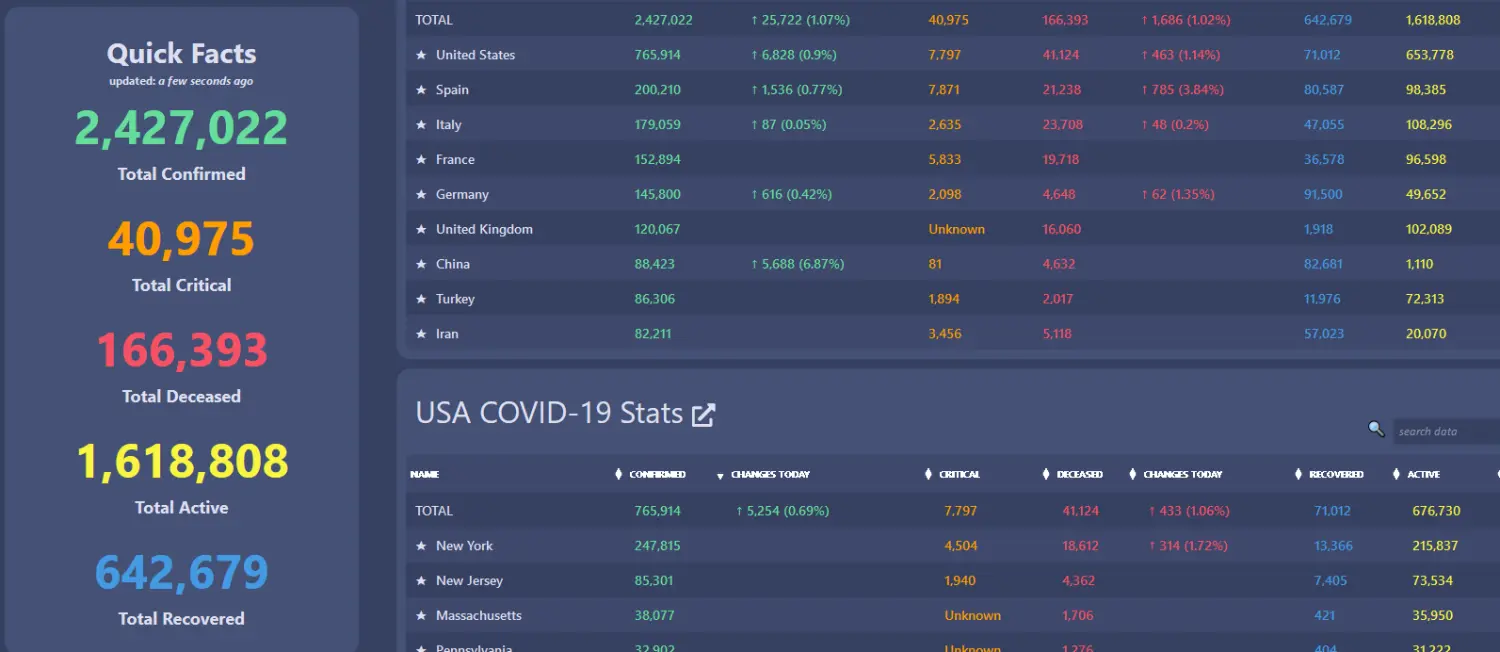Click the star icon next to Spain

pyautogui.click(x=421, y=90)
